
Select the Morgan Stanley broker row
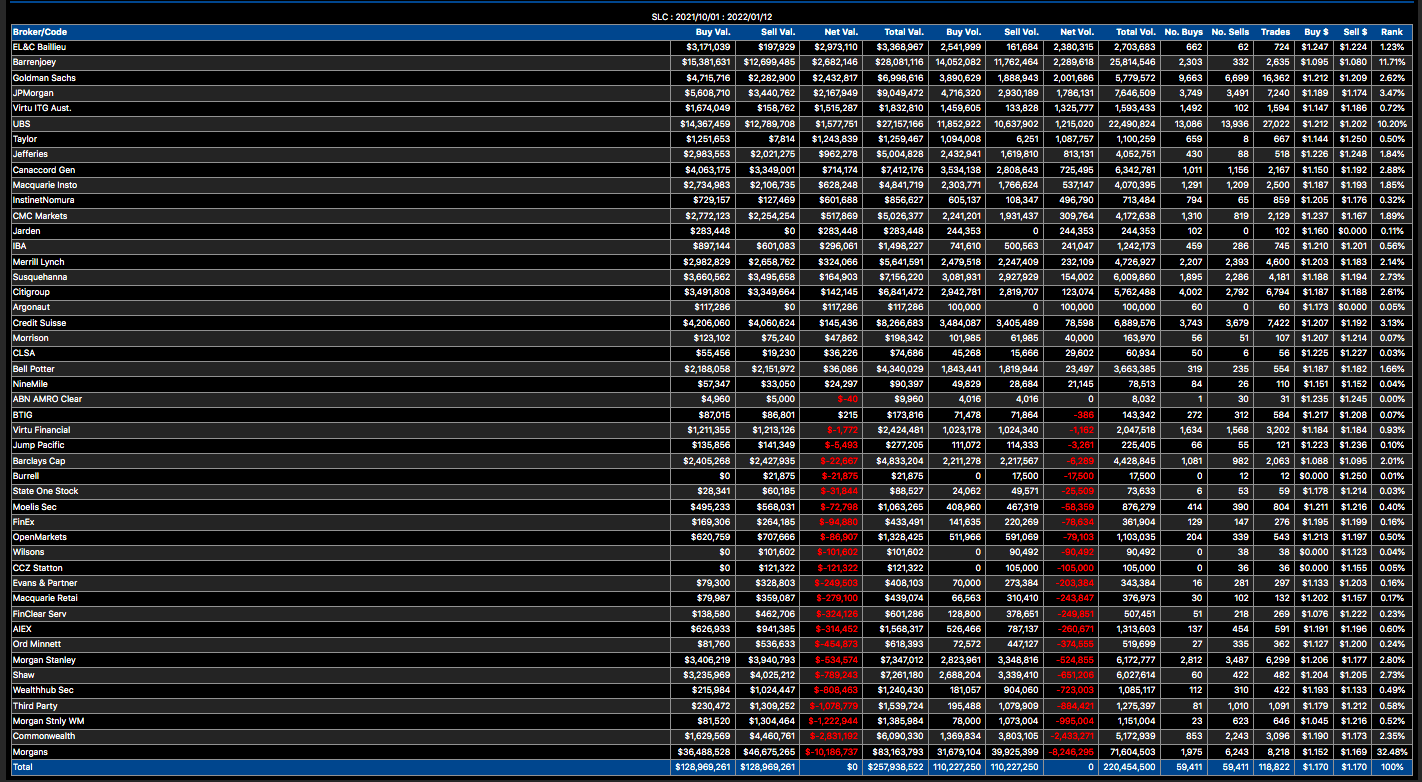pos(709,660)
